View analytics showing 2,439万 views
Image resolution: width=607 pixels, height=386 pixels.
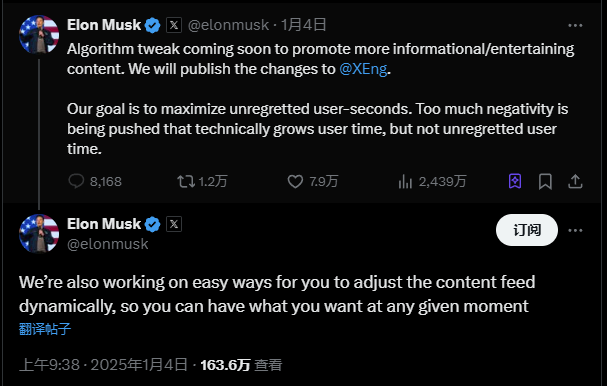coord(432,181)
